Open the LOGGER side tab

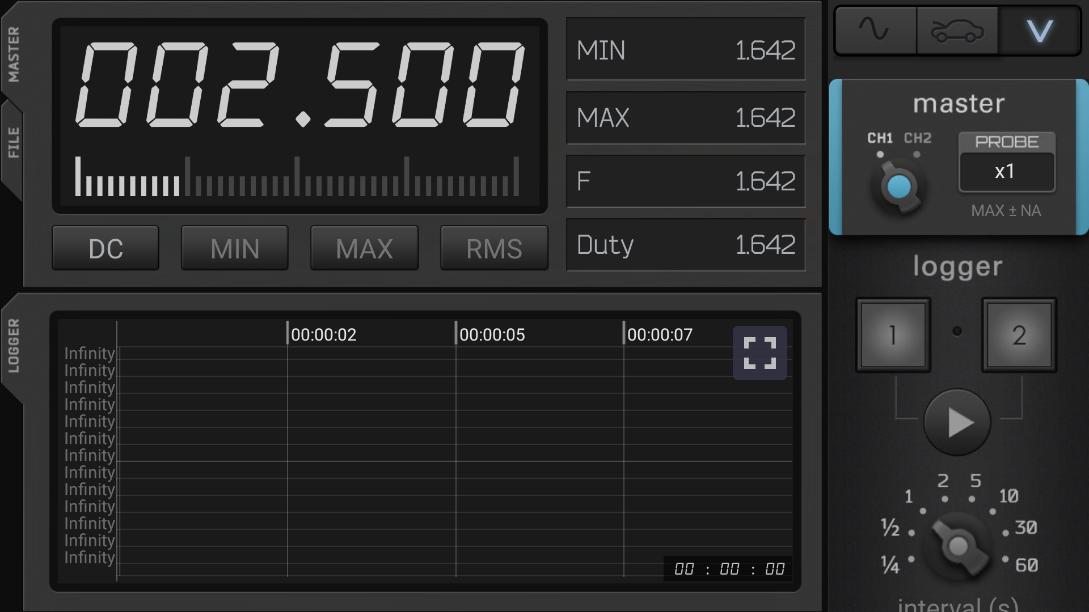pyautogui.click(x=13, y=345)
